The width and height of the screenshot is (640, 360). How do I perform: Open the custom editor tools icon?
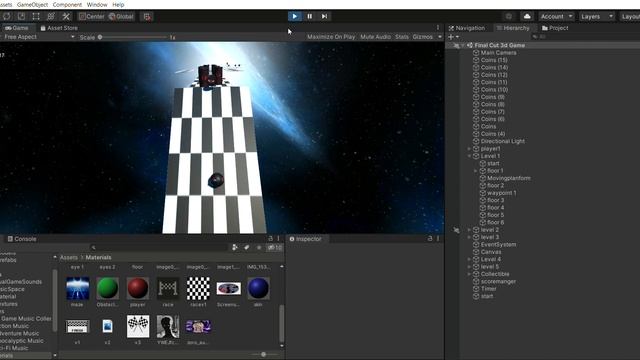[66, 16]
